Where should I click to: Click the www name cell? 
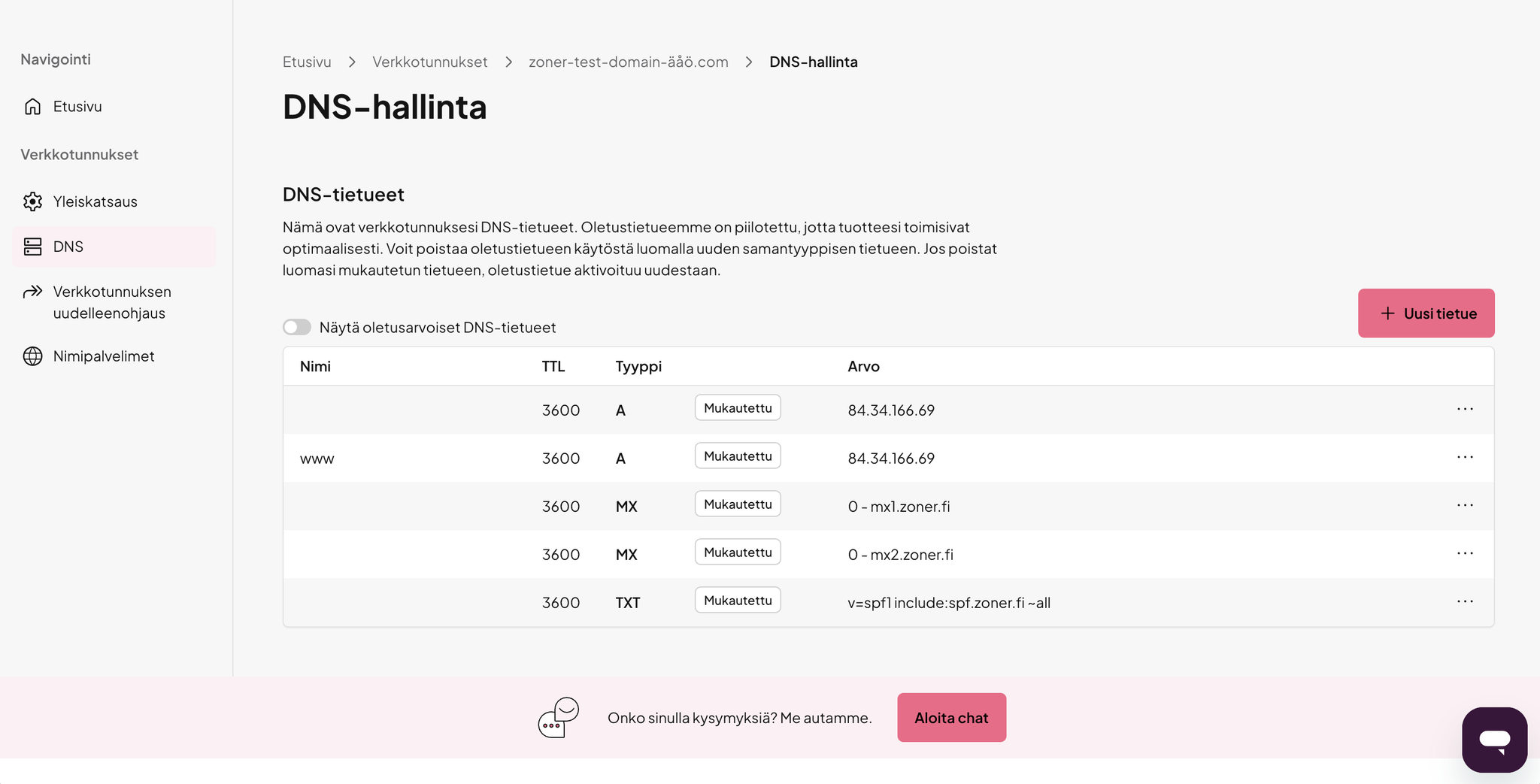point(317,459)
